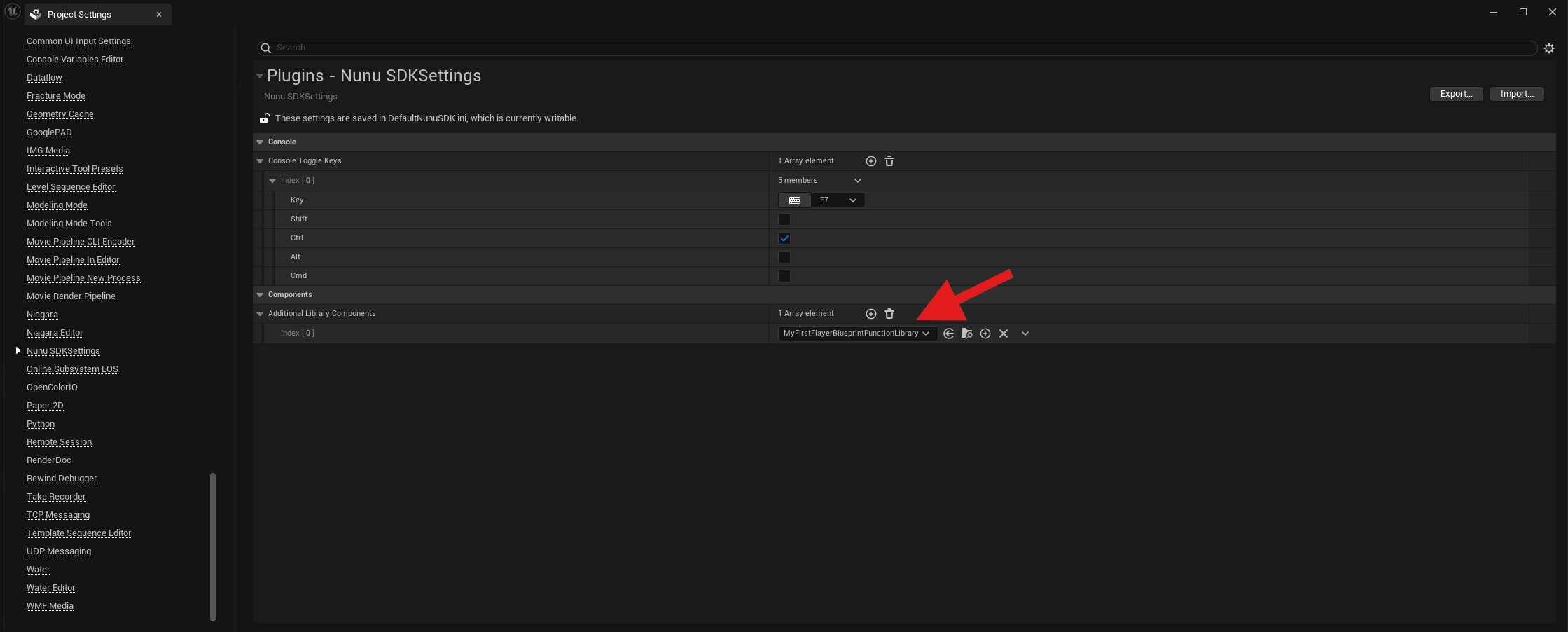Add element to Additional Library Components array
The width and height of the screenshot is (1568, 632).
pos(870,314)
